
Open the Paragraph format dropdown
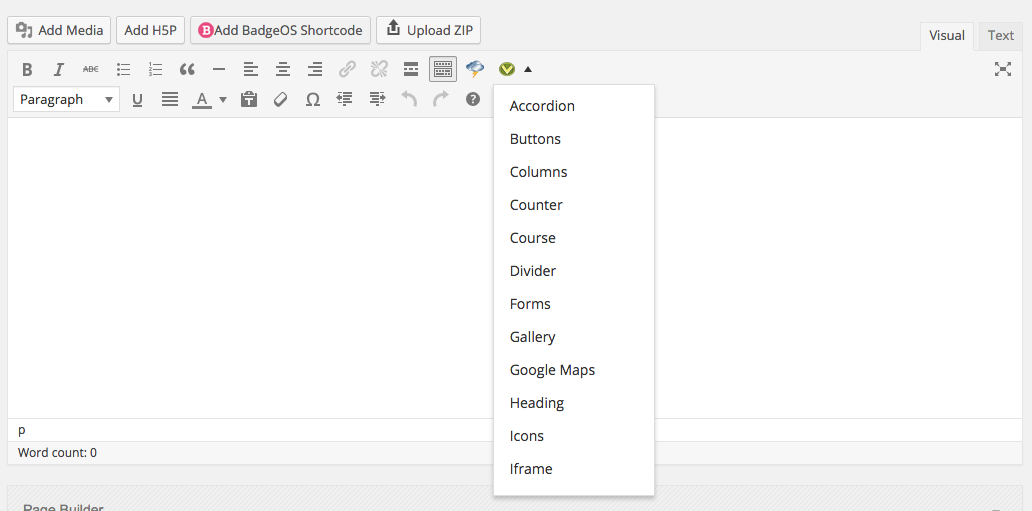66,99
